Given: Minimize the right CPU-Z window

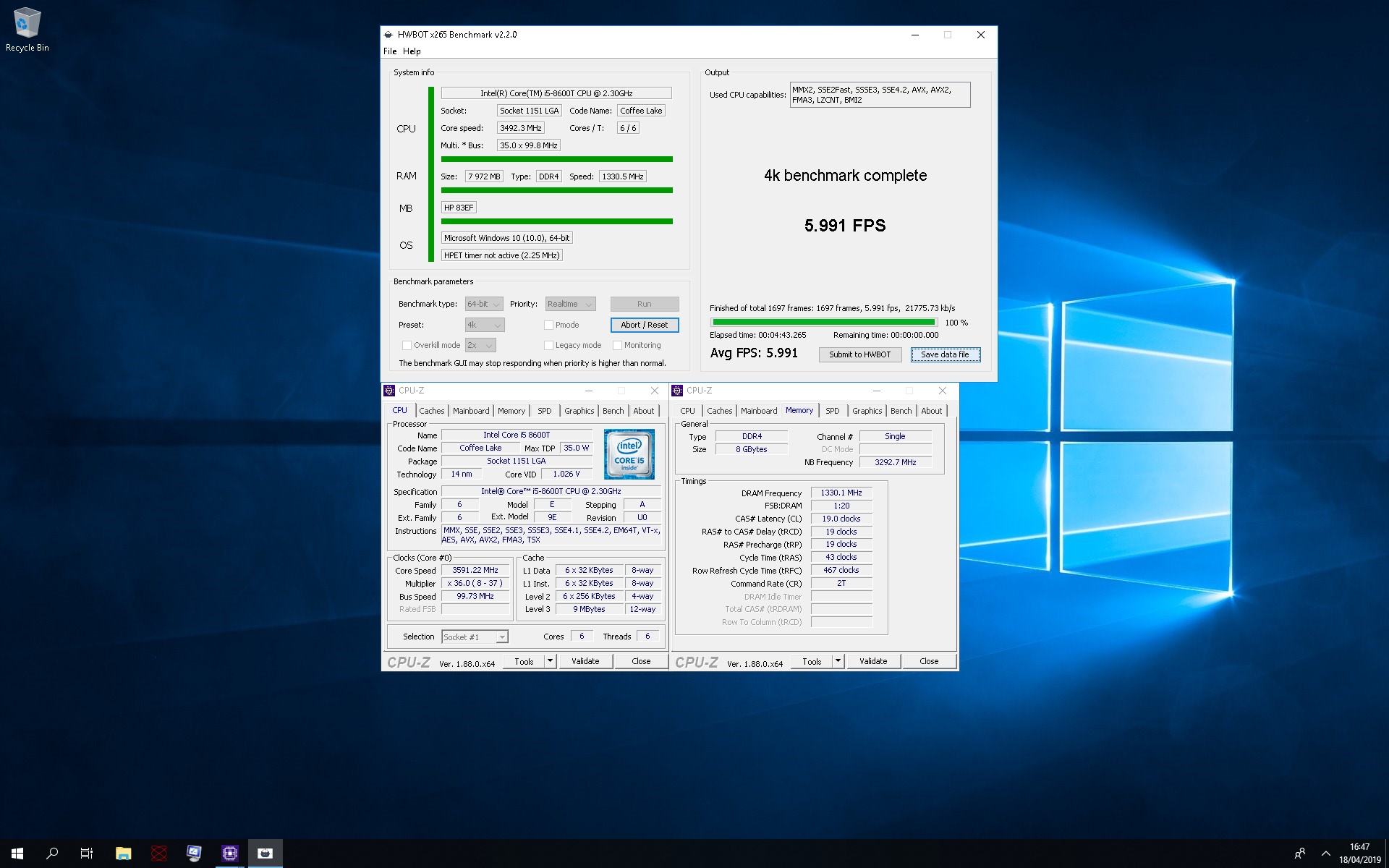Looking at the screenshot, I should (x=877, y=391).
